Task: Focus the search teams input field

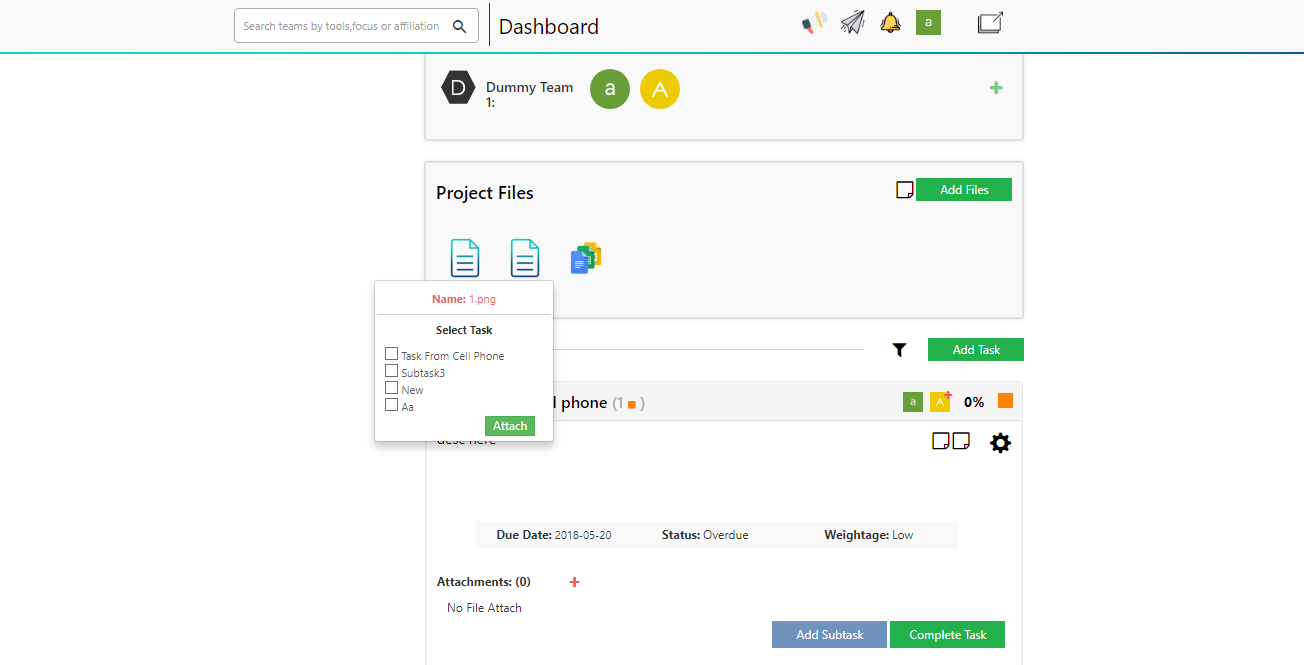Action: tap(342, 26)
